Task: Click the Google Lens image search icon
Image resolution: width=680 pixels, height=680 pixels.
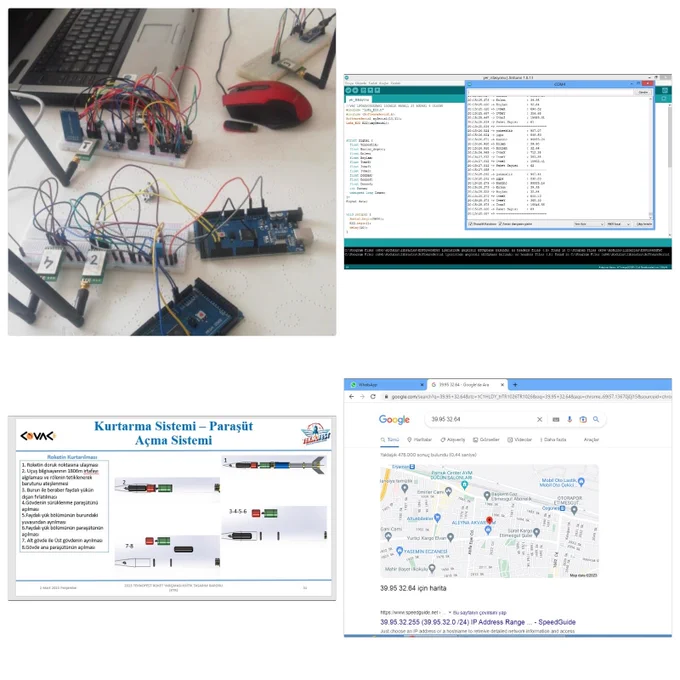Action: (583, 419)
